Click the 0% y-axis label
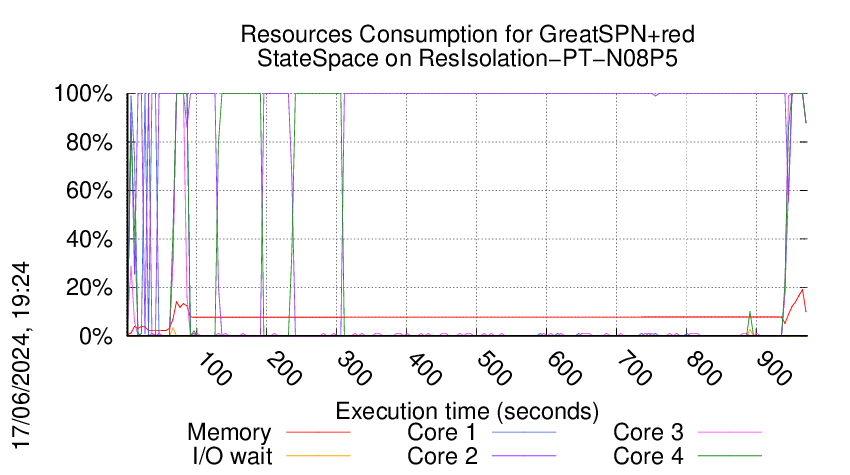 tap(95, 336)
